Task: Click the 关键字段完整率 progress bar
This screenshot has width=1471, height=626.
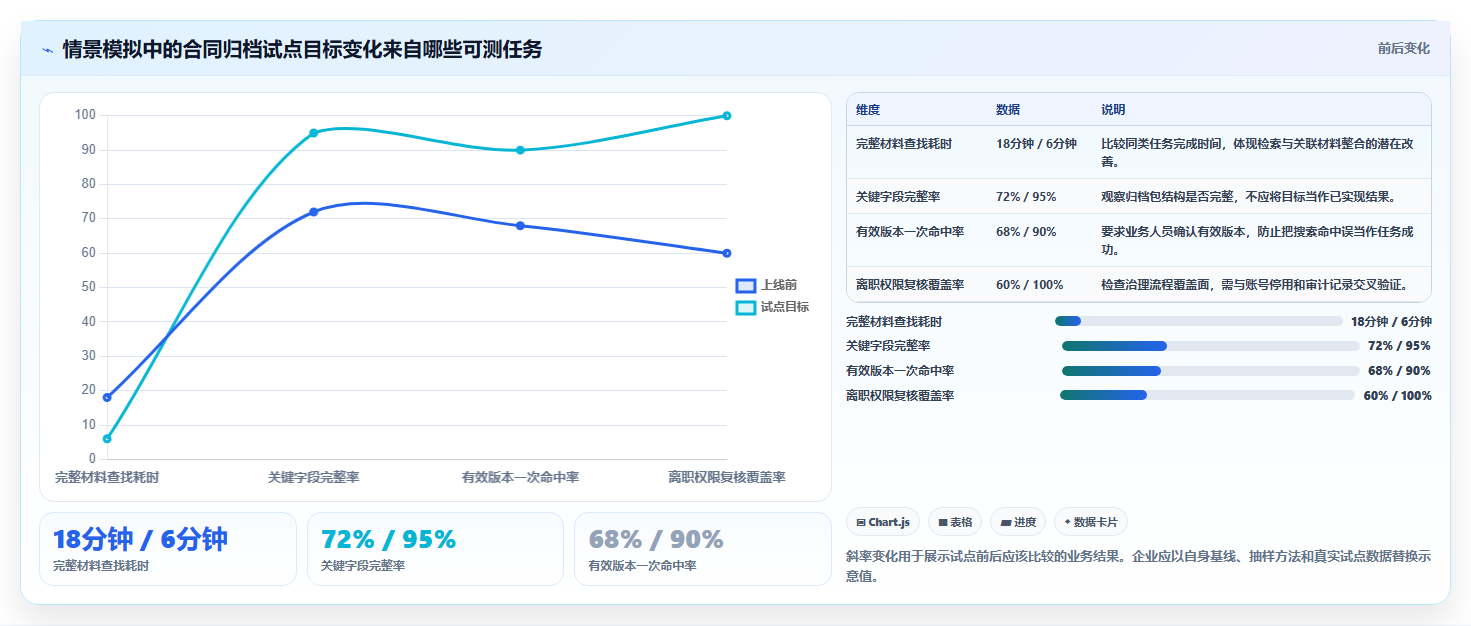Action: click(x=1211, y=346)
